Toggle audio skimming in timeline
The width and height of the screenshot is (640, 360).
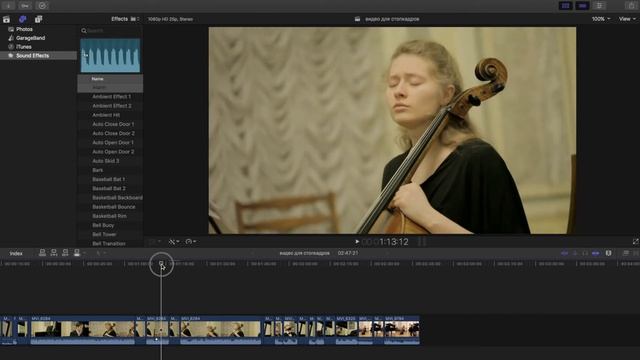click(x=575, y=253)
